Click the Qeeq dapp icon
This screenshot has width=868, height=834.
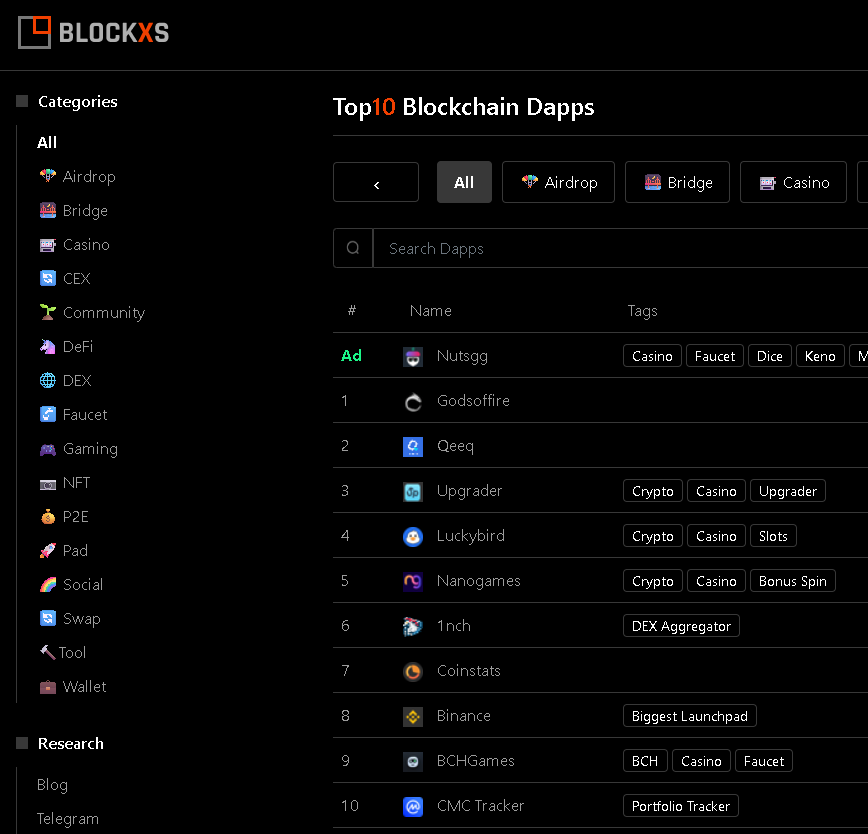(x=413, y=446)
